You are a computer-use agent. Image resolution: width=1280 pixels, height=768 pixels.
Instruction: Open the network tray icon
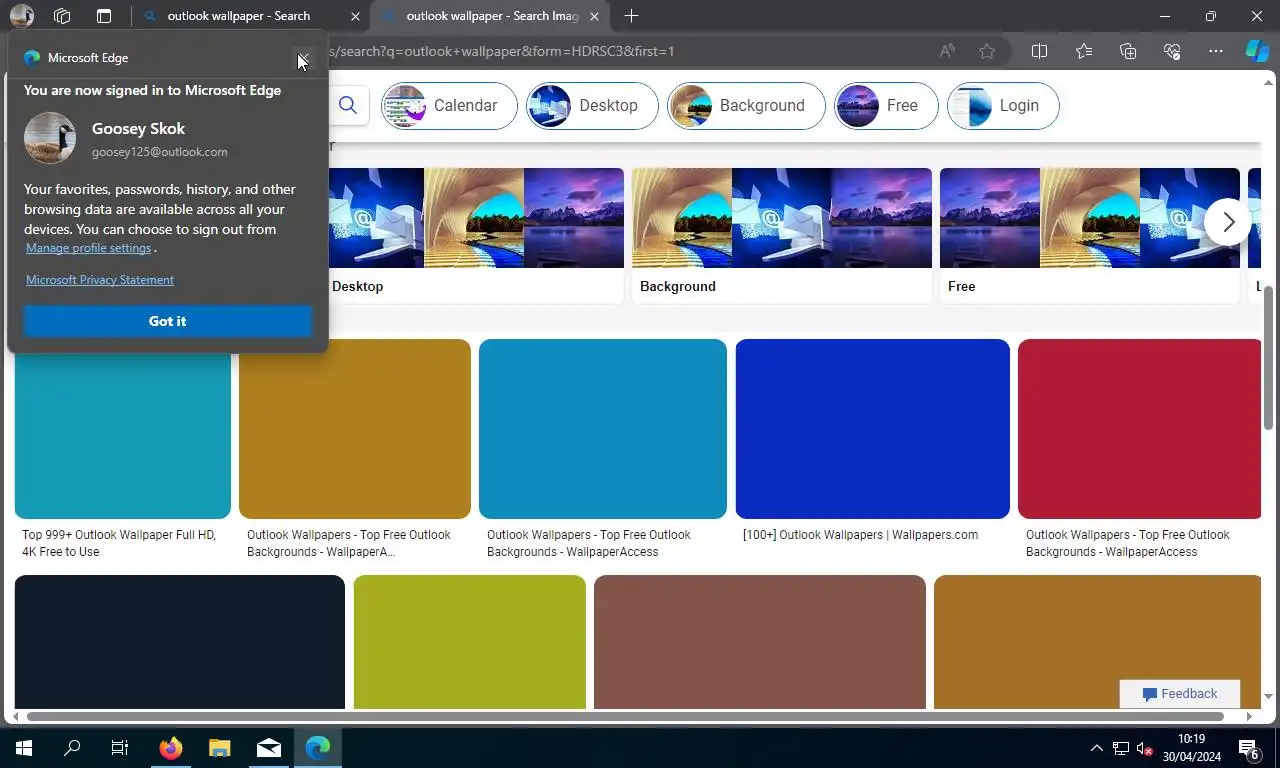tap(1121, 748)
